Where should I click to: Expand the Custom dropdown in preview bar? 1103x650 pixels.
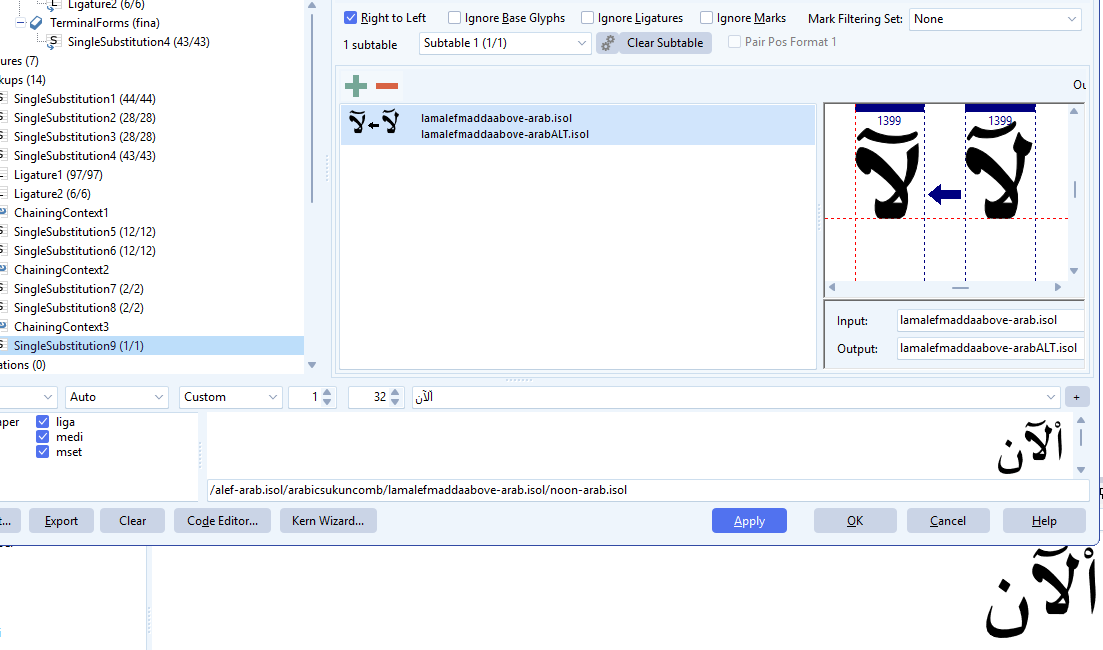[231, 397]
